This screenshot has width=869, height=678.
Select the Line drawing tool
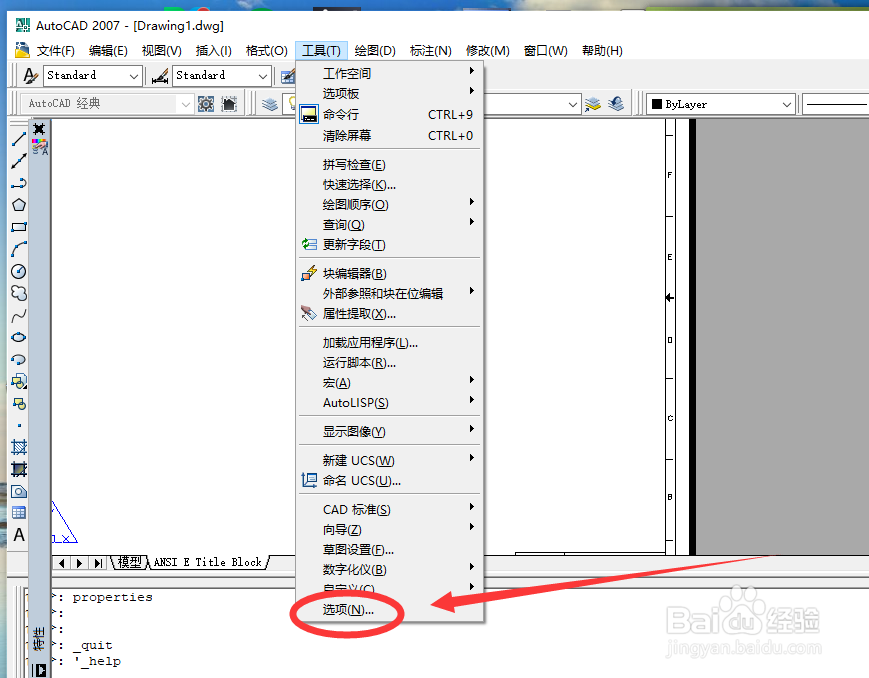19,140
